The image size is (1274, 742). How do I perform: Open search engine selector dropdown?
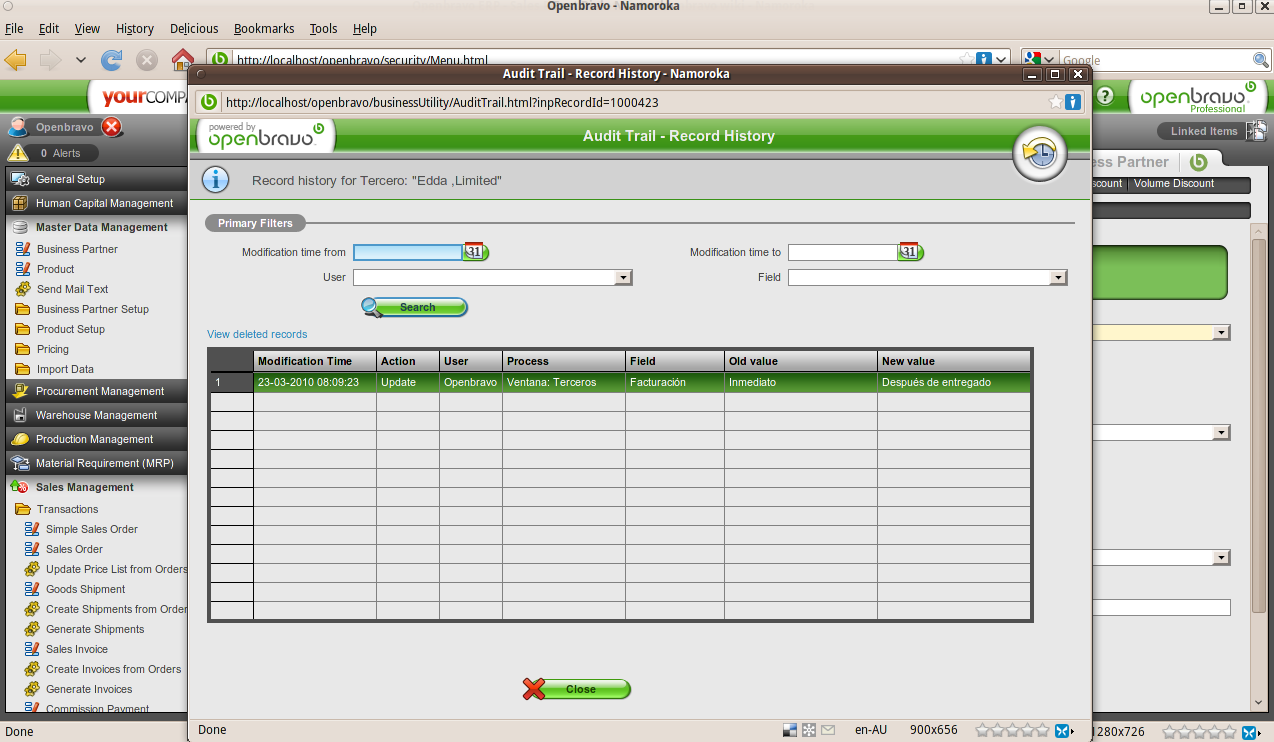point(1049,60)
